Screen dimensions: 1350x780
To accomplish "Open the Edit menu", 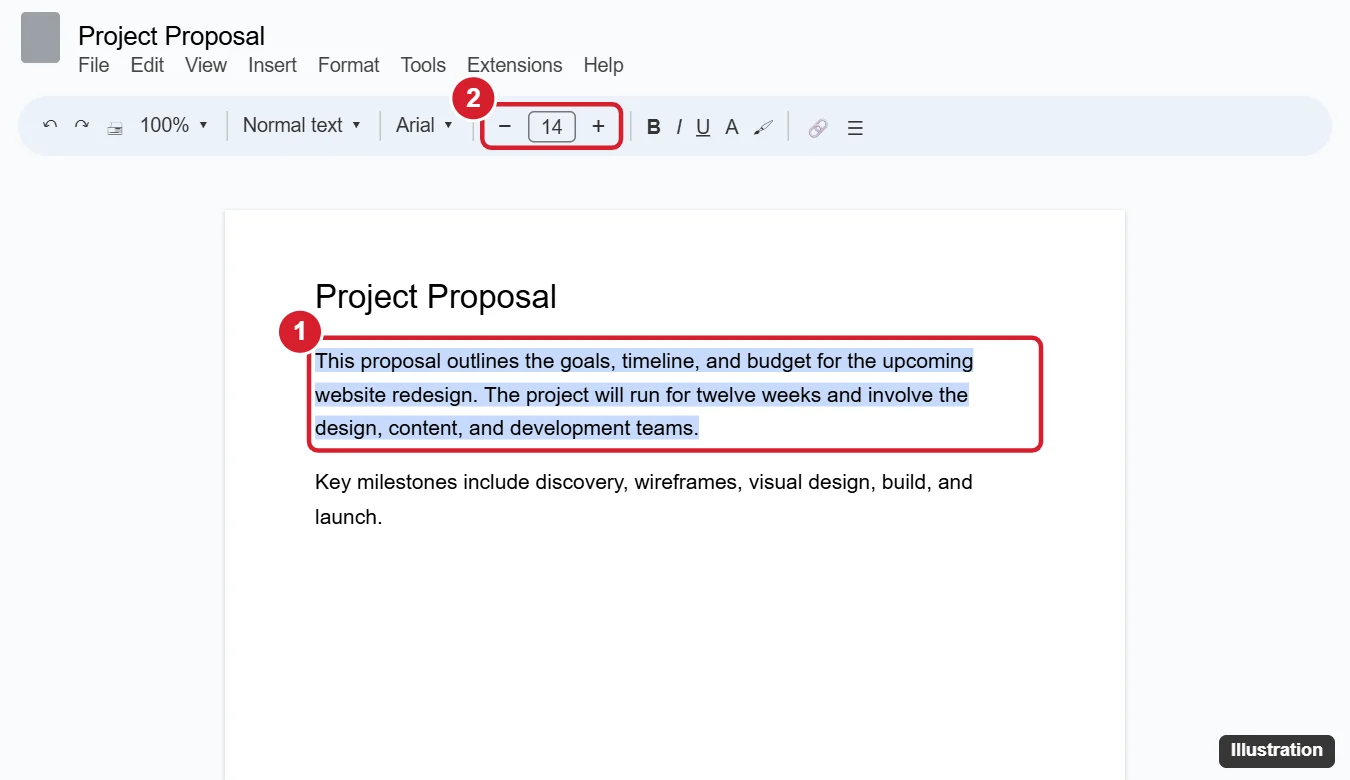I will click(x=147, y=65).
